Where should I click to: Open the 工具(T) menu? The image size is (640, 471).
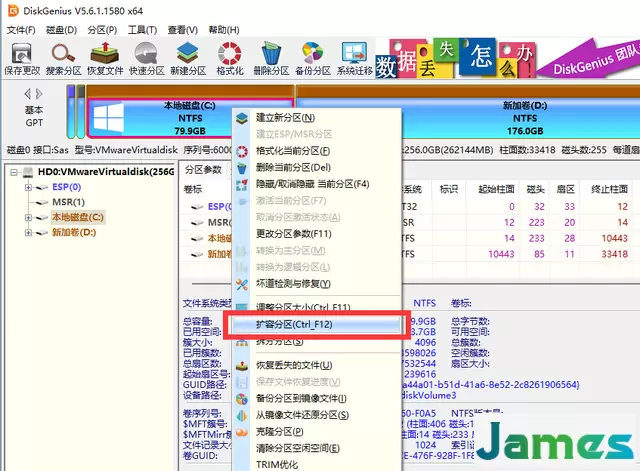click(x=142, y=30)
